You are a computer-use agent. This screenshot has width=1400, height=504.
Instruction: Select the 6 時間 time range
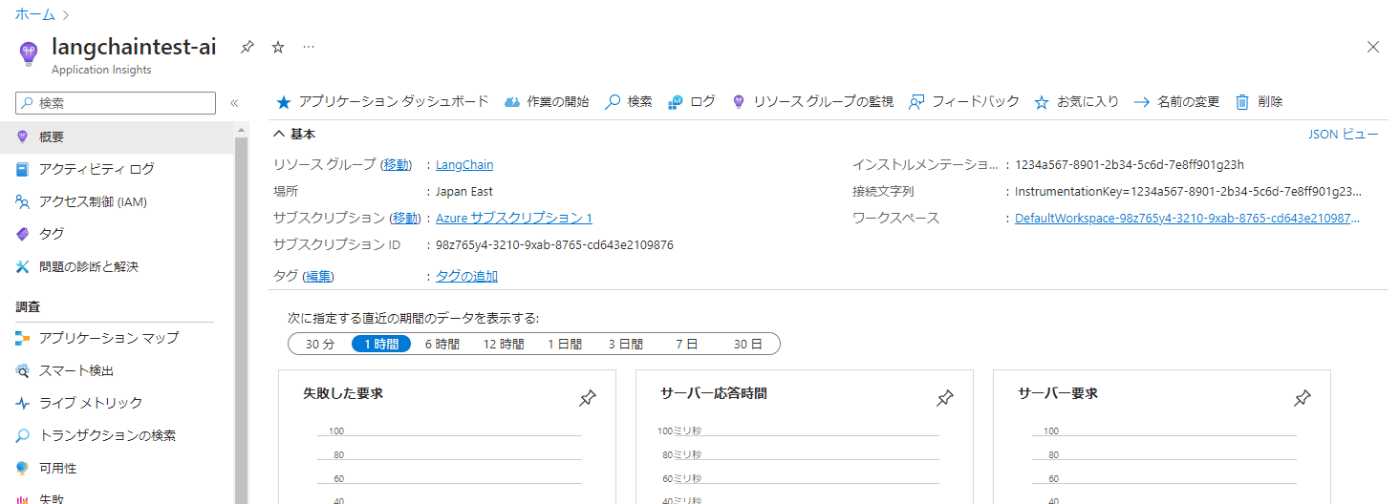click(442, 344)
